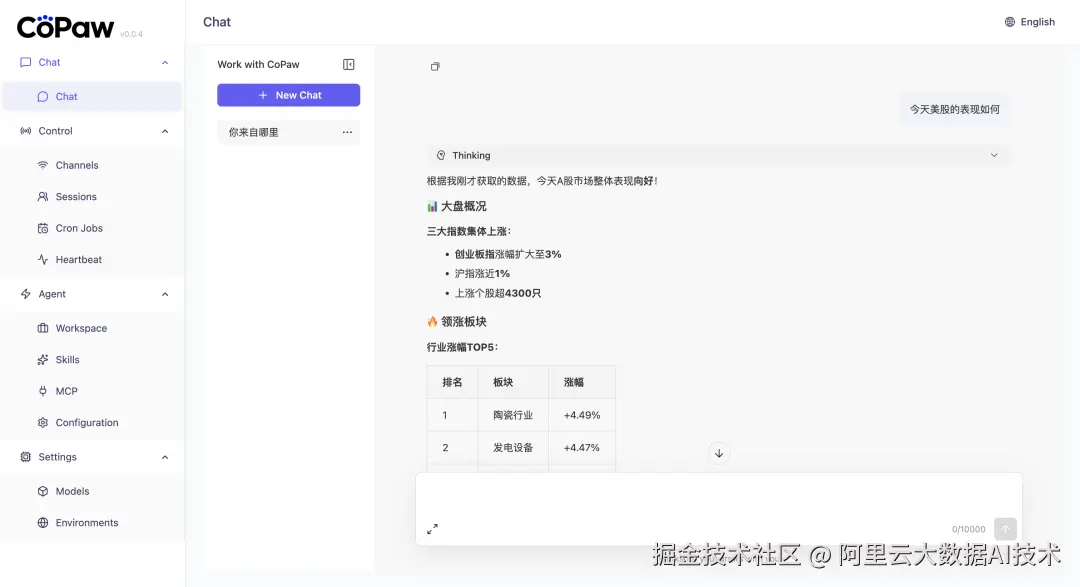Viewport: 1080px width, 587px height.
Task: Collapse the Control section in sidebar
Action: [x=165, y=130]
